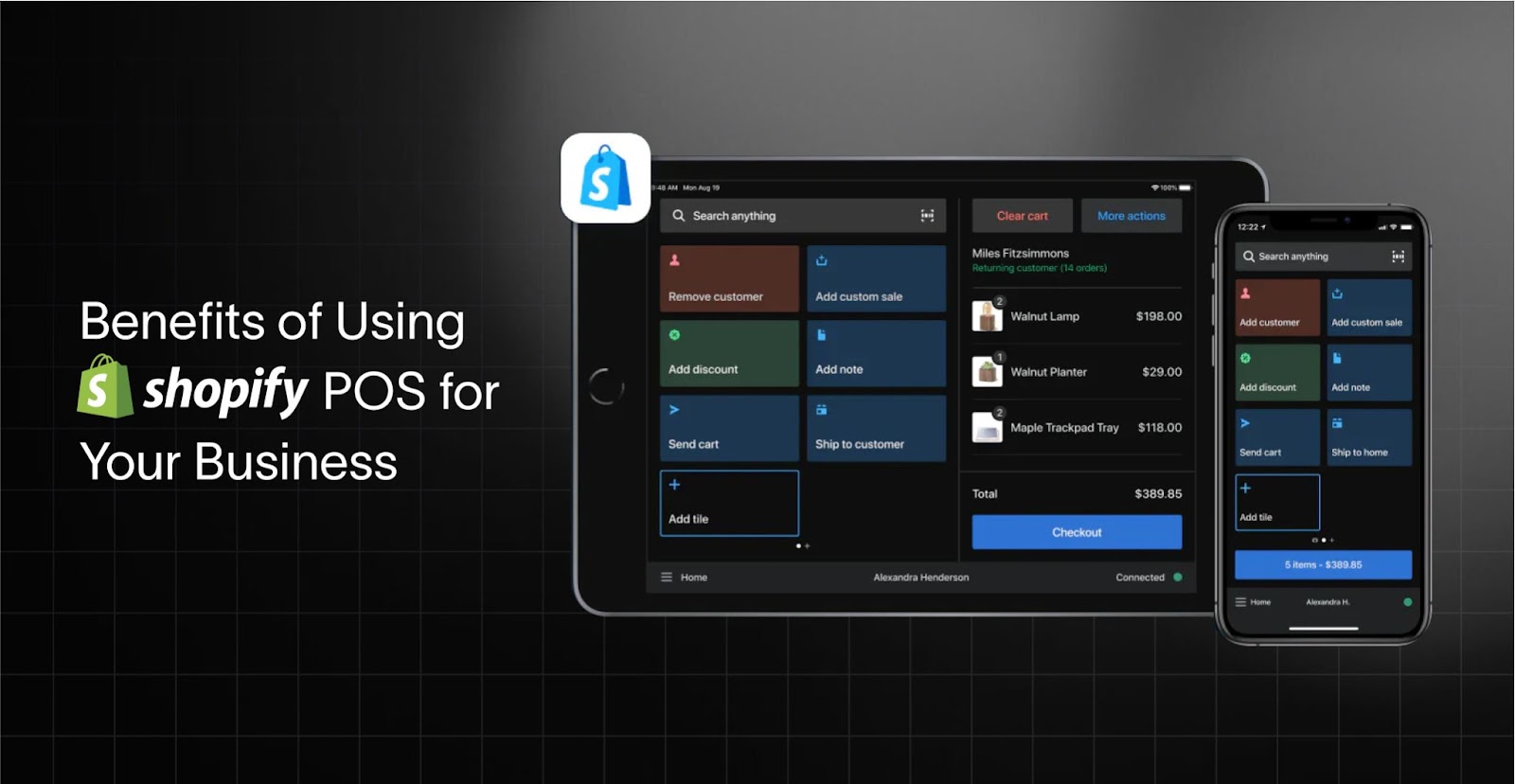This screenshot has height=784, width=1515.
Task: Select Remove customer tile on tablet
Action: click(x=729, y=278)
